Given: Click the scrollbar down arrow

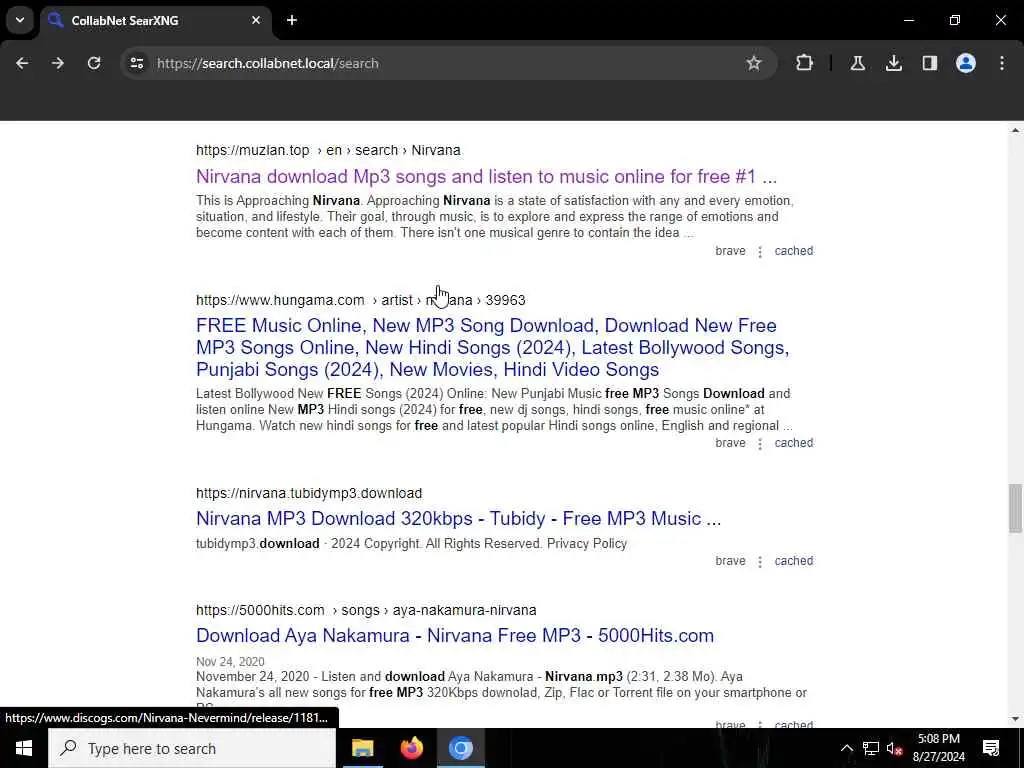Looking at the screenshot, I should coord(1015,719).
